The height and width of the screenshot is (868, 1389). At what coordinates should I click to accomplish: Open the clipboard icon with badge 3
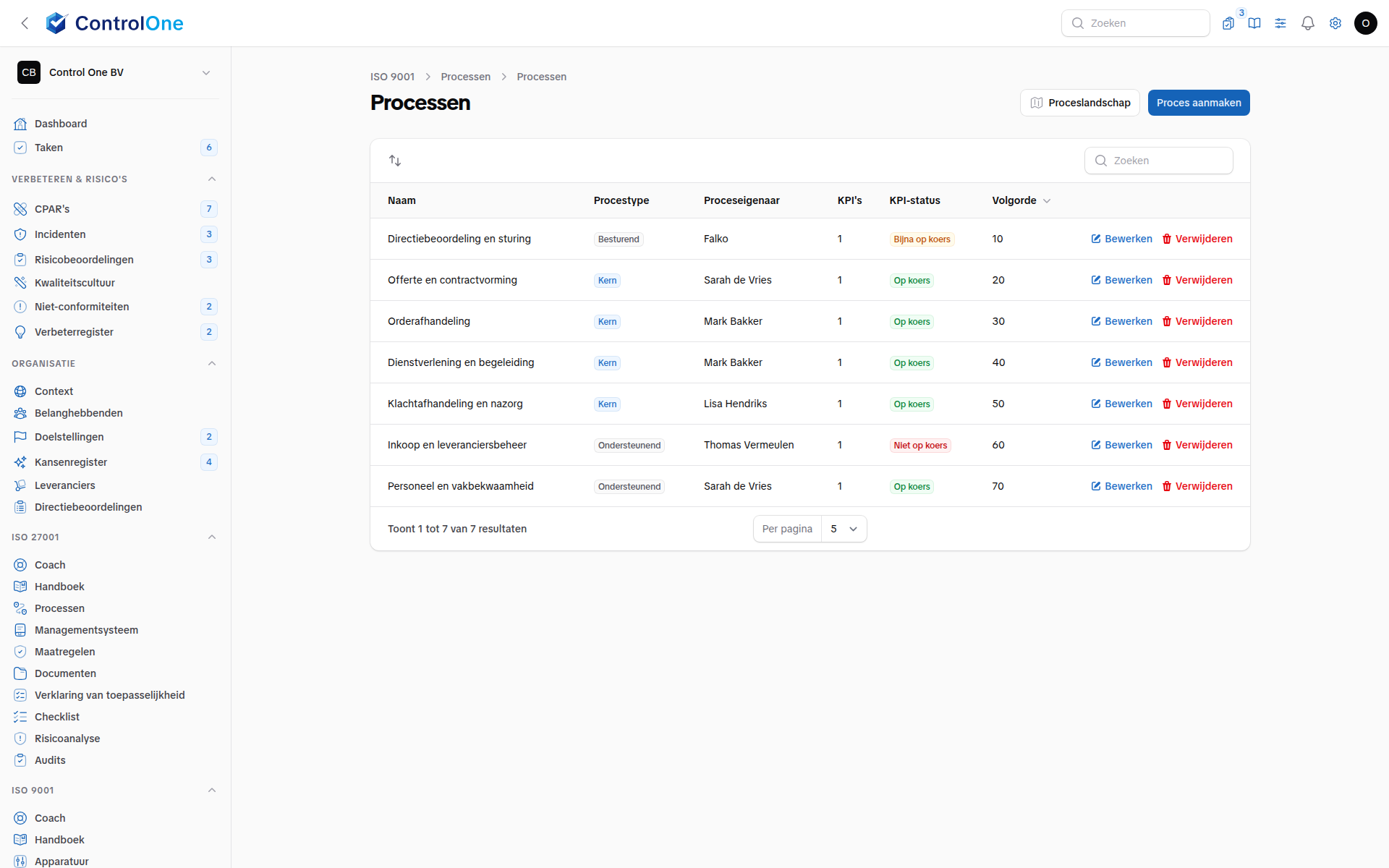click(x=1228, y=23)
